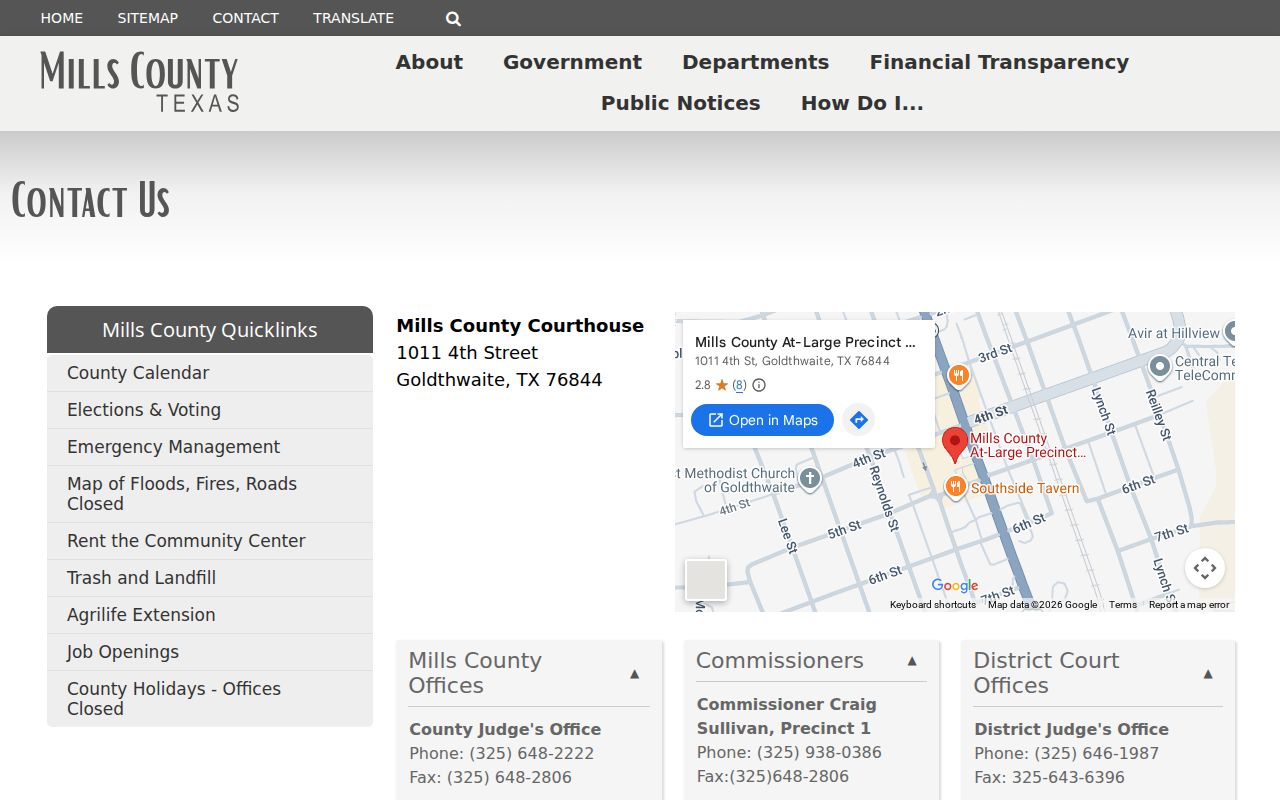Open Emergency Management quicklink
This screenshot has width=1280, height=800.
pyautogui.click(x=210, y=447)
